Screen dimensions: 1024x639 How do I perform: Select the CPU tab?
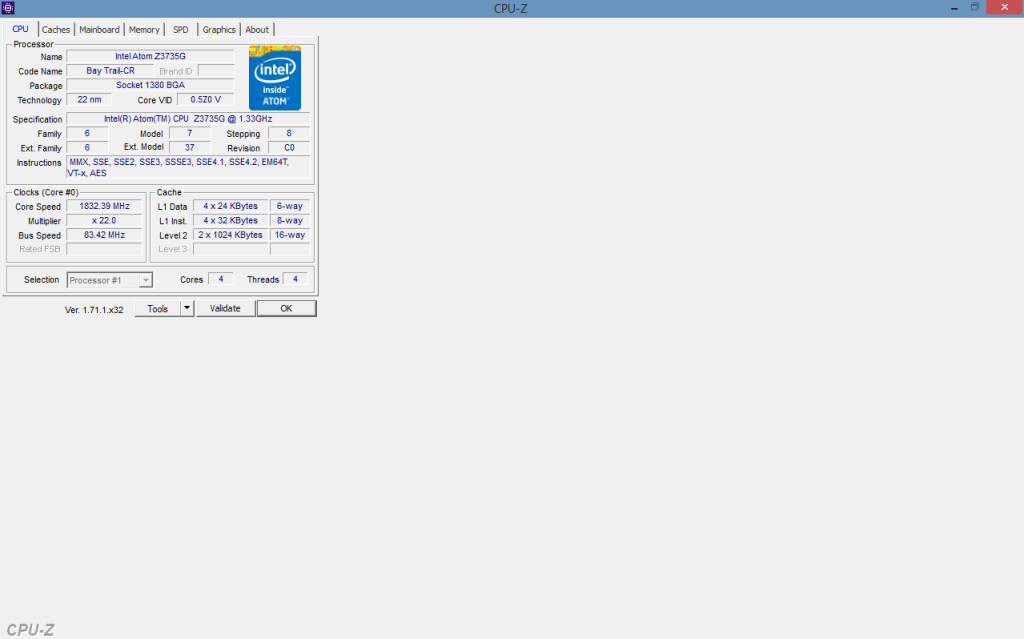pos(20,29)
